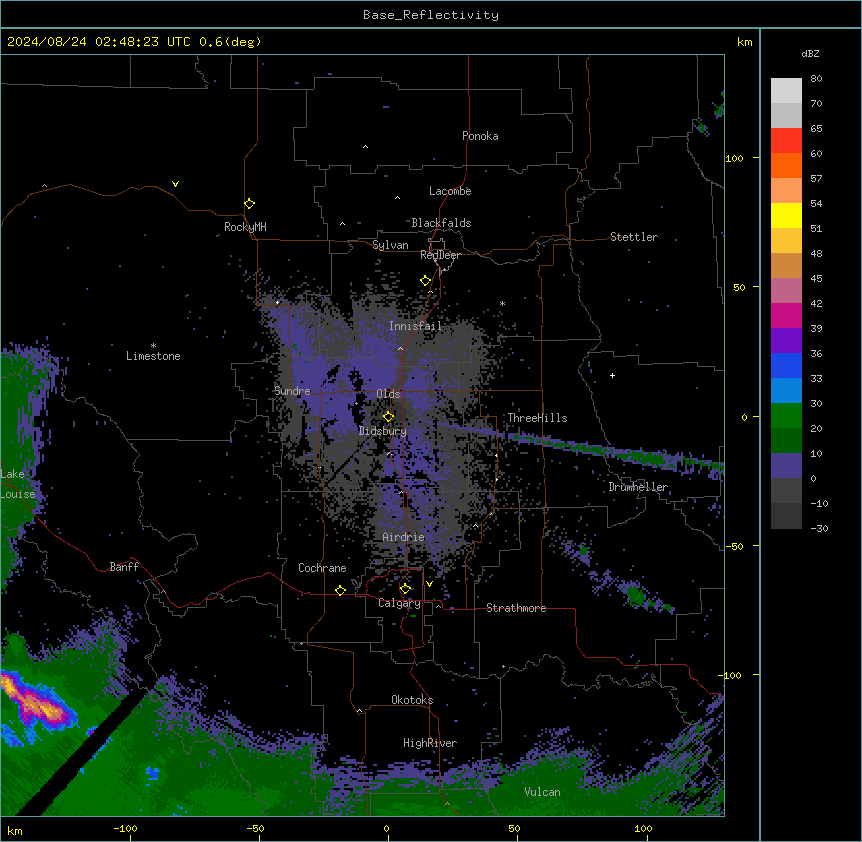This screenshot has width=862, height=842.
Task: Click the white plus marker west of Drumheller
Action: click(x=612, y=375)
